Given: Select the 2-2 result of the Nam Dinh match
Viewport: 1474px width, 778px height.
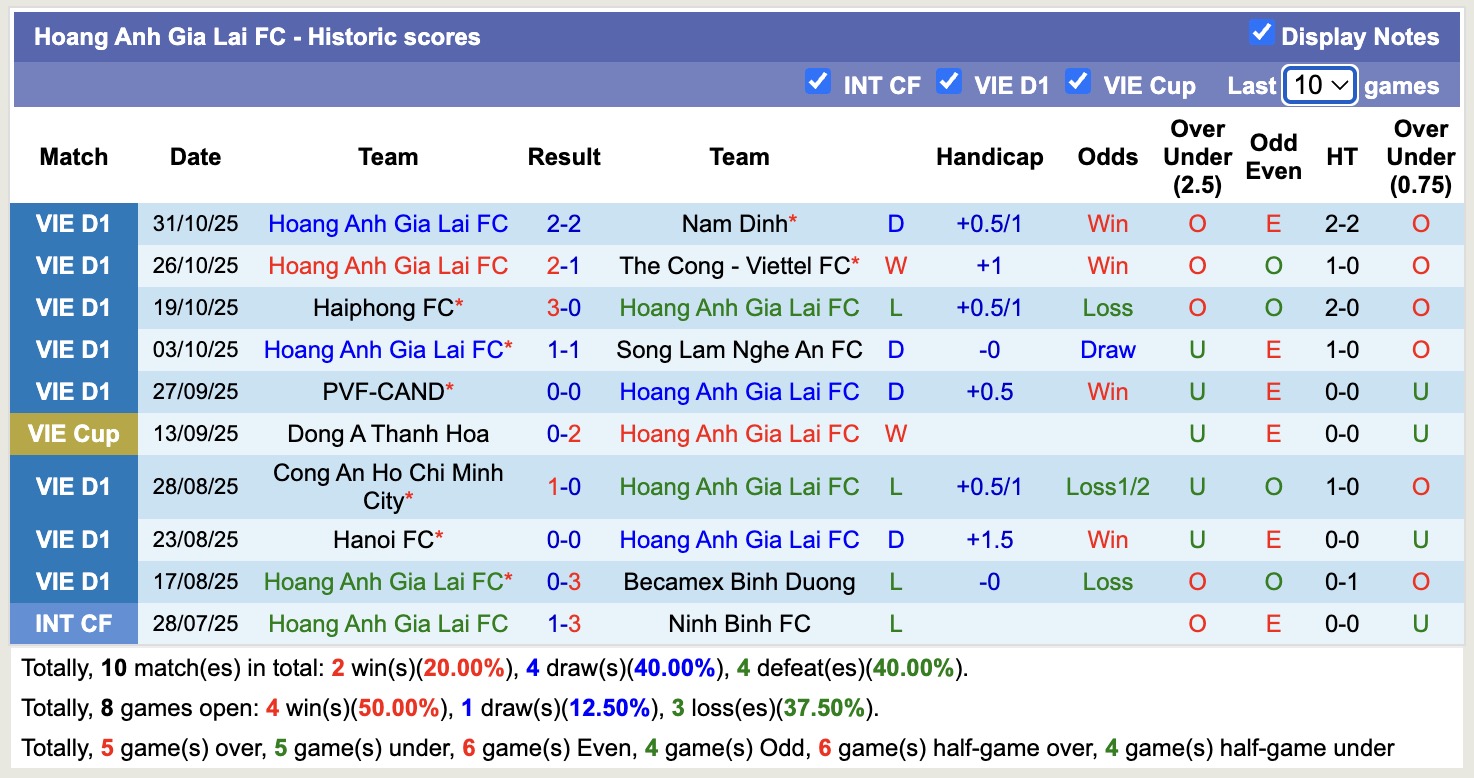Looking at the screenshot, I should [564, 223].
